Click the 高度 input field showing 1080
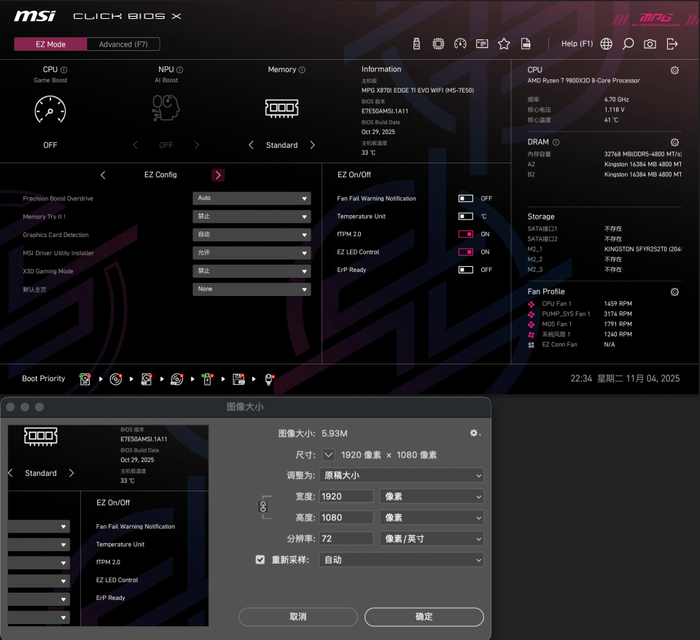Viewport: 700px width, 640px height. pos(346,518)
